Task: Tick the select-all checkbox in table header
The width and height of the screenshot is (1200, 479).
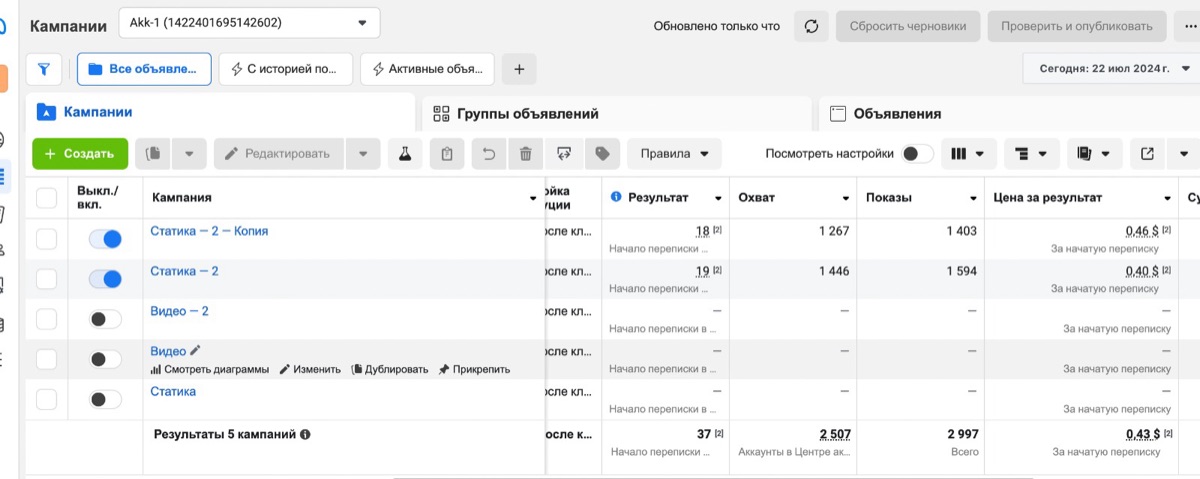Action: click(46, 198)
